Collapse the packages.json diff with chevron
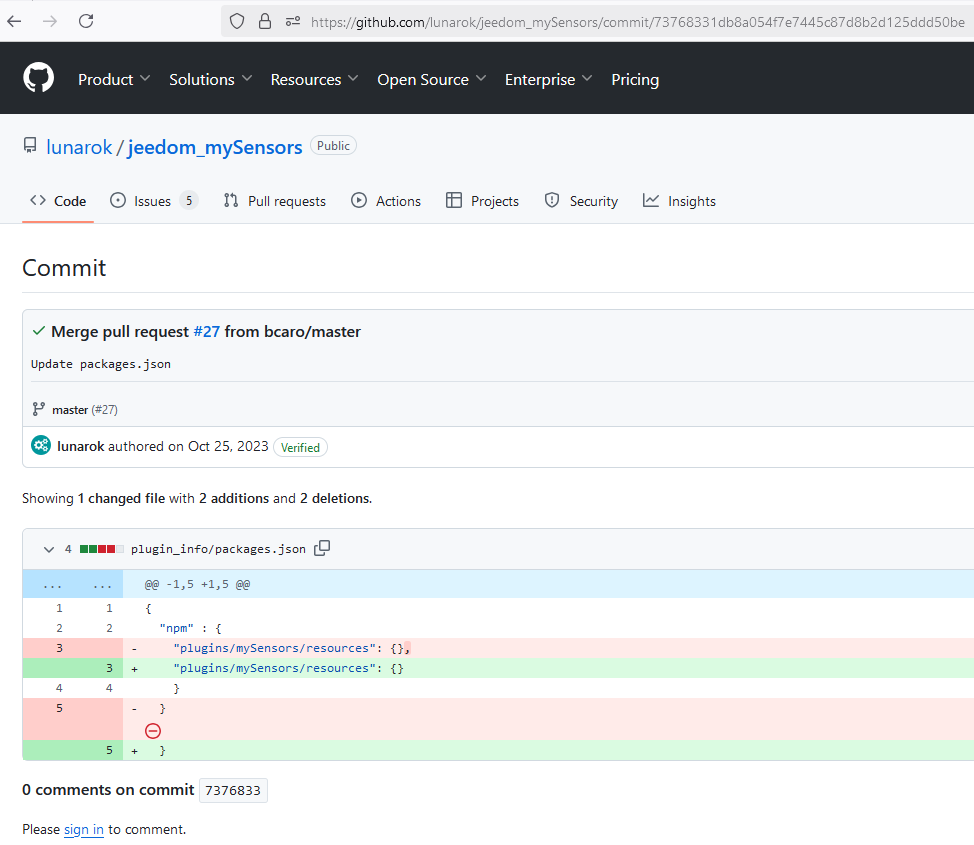 click(48, 549)
